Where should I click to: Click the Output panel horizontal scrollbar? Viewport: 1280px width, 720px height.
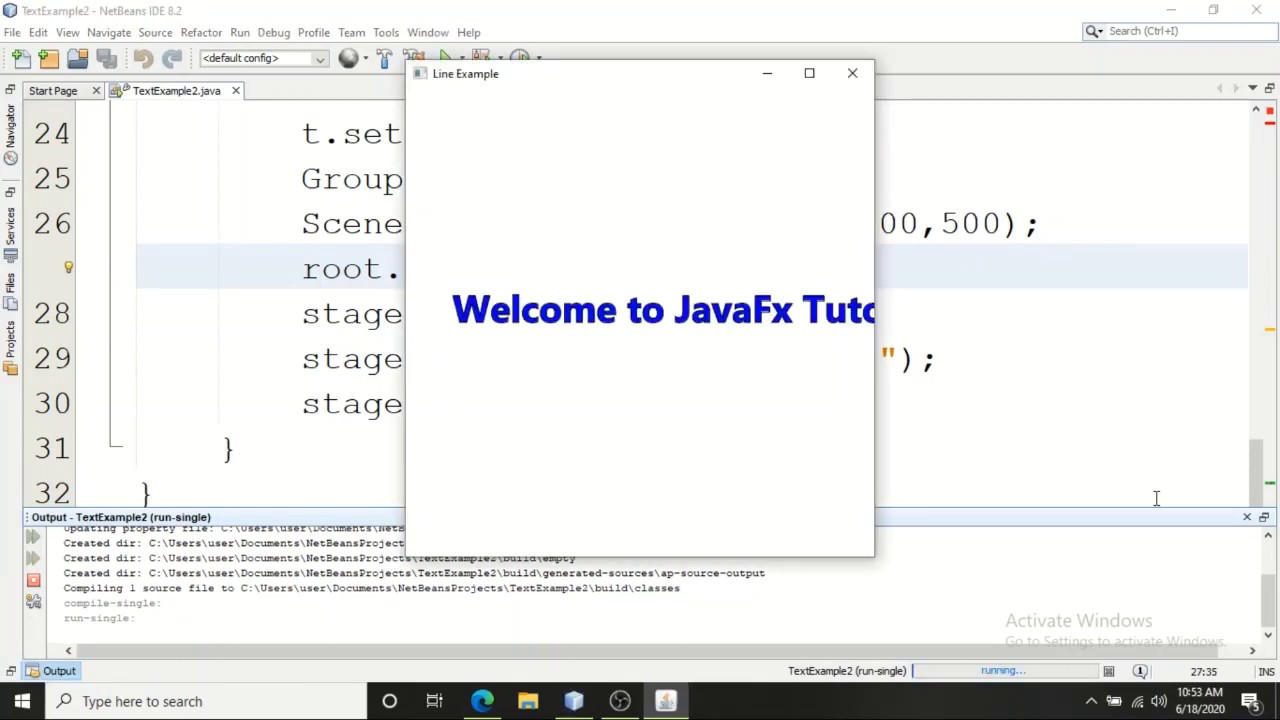pyautogui.click(x=660, y=651)
